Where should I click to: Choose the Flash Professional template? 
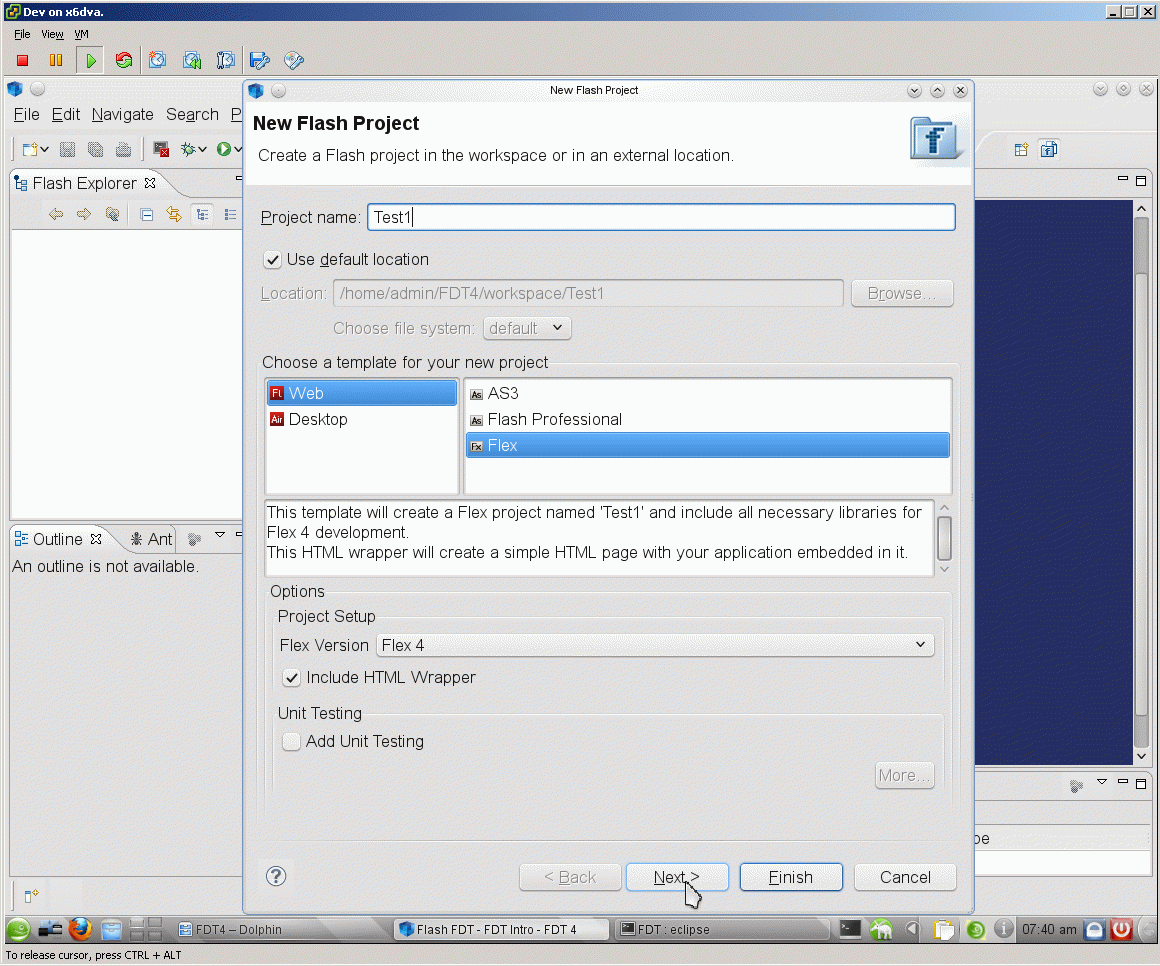707,419
